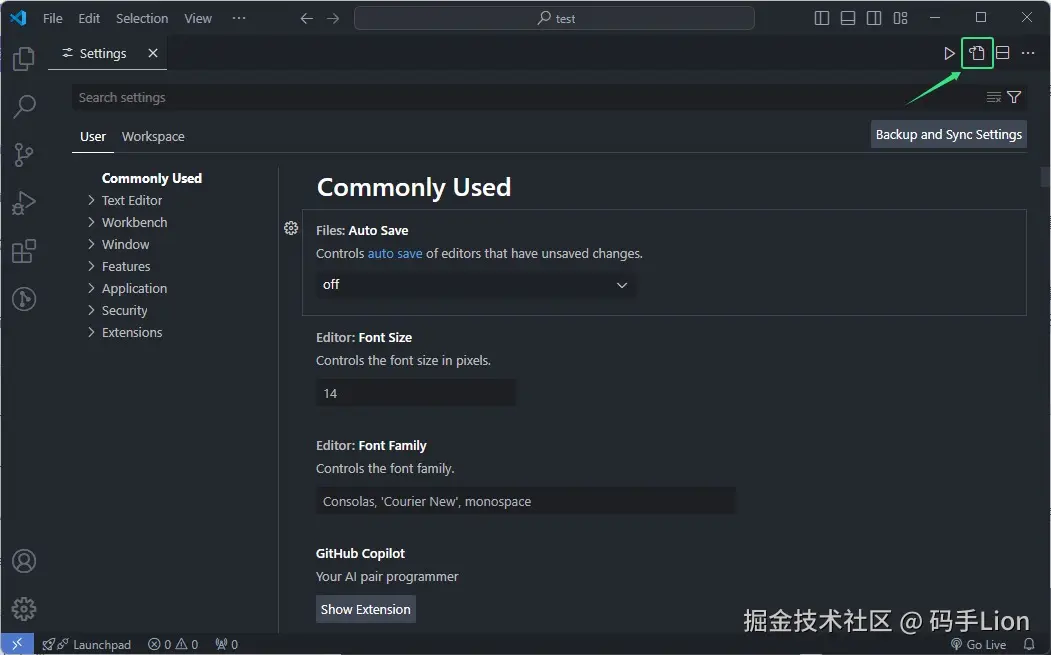Expand the Window settings group
Screen dimensions: 1051x655
pyautogui.click(x=125, y=245)
